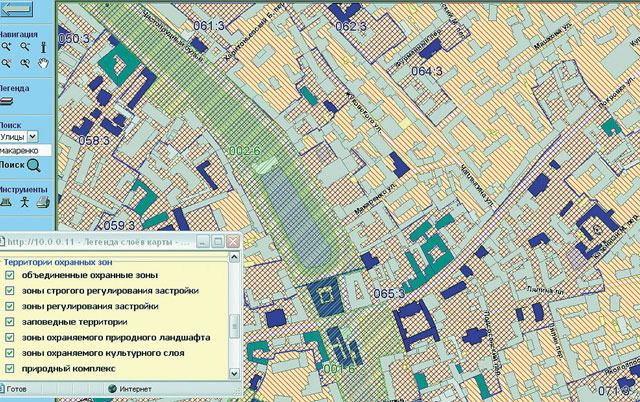Viewport: 640px width, 402px height.
Task: Click map zone label 059:3
Action: point(119,226)
